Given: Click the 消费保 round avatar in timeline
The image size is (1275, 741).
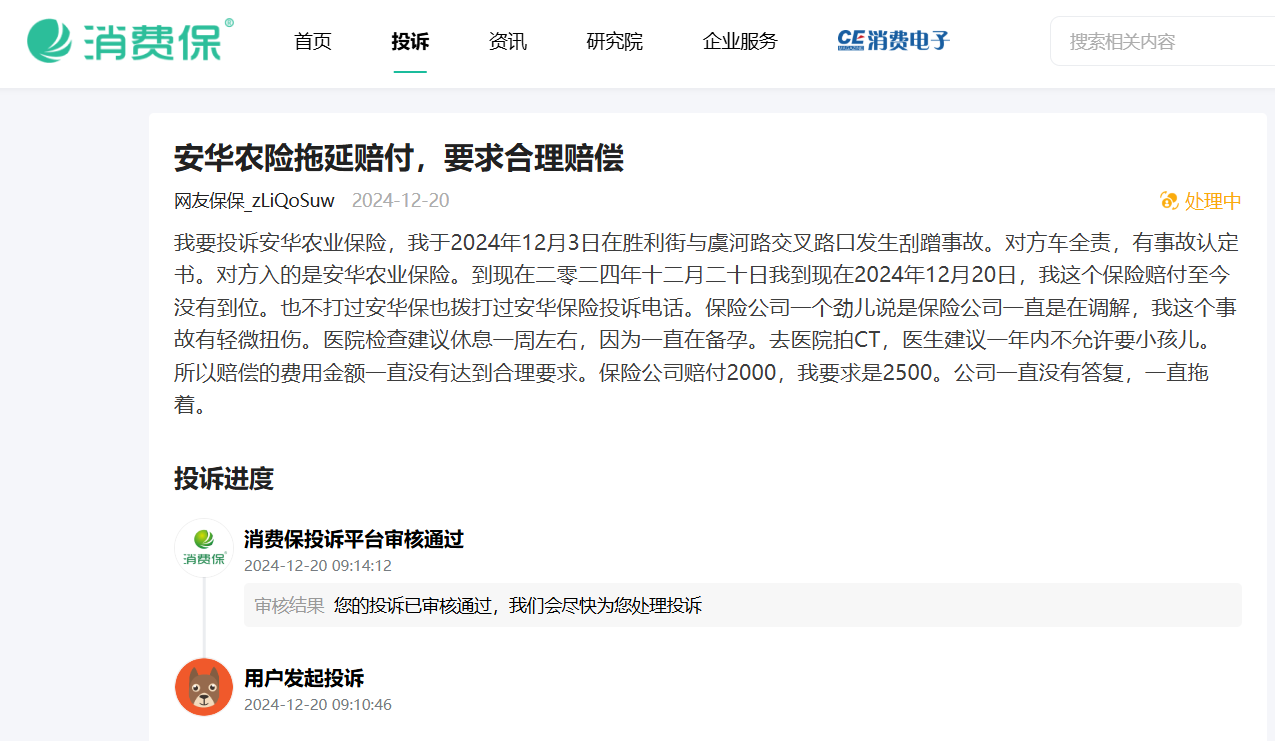Looking at the screenshot, I should (x=204, y=548).
